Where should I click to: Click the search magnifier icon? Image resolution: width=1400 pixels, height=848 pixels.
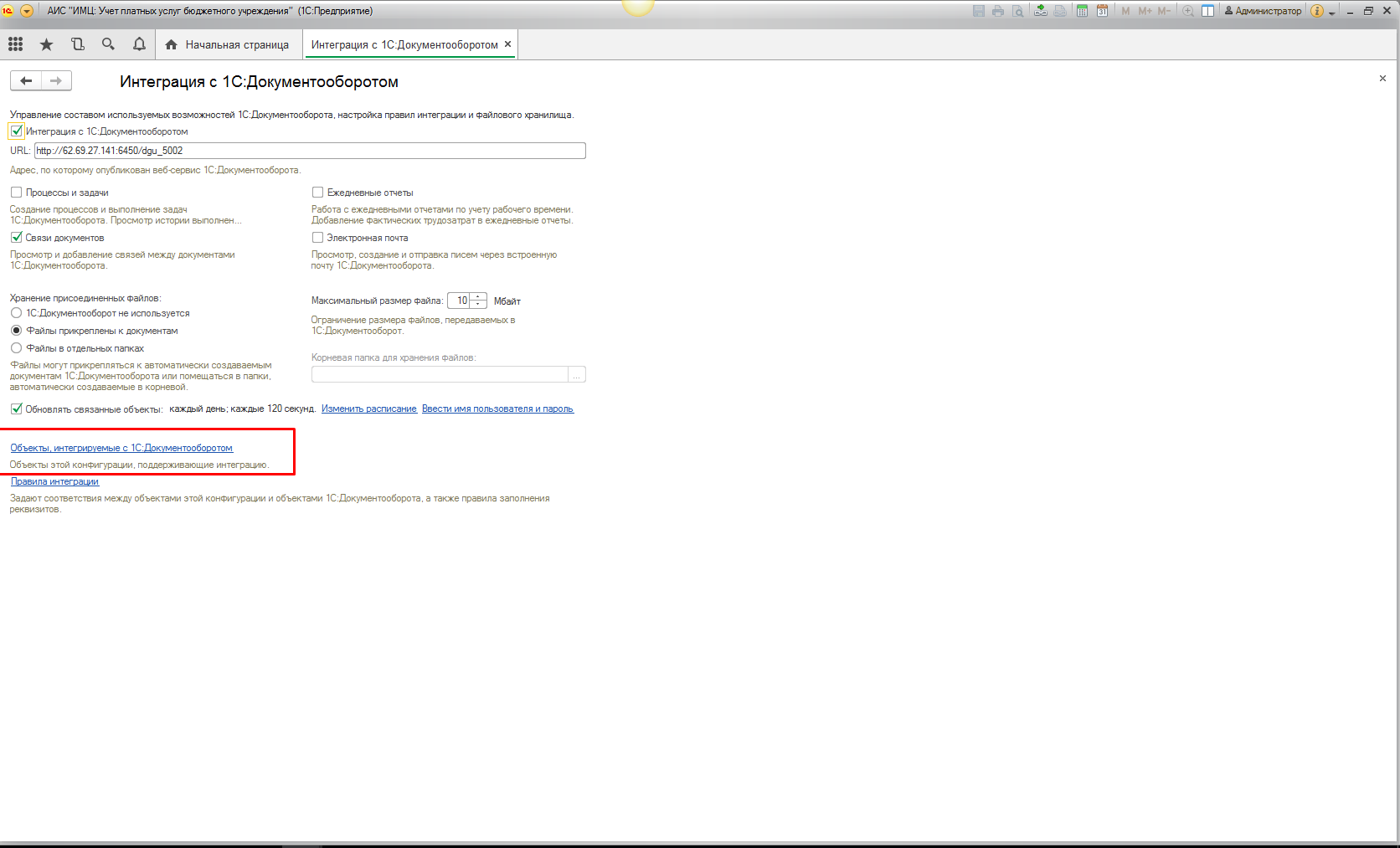click(108, 44)
